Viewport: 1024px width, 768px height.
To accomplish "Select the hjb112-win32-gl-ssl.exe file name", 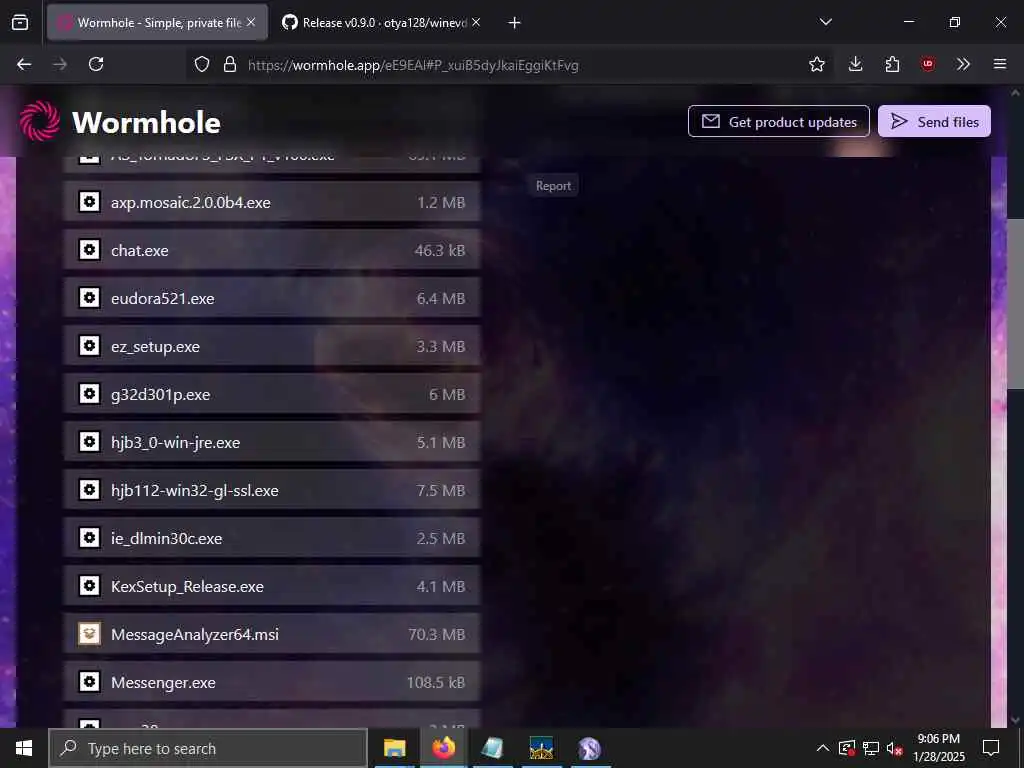I will 195,490.
